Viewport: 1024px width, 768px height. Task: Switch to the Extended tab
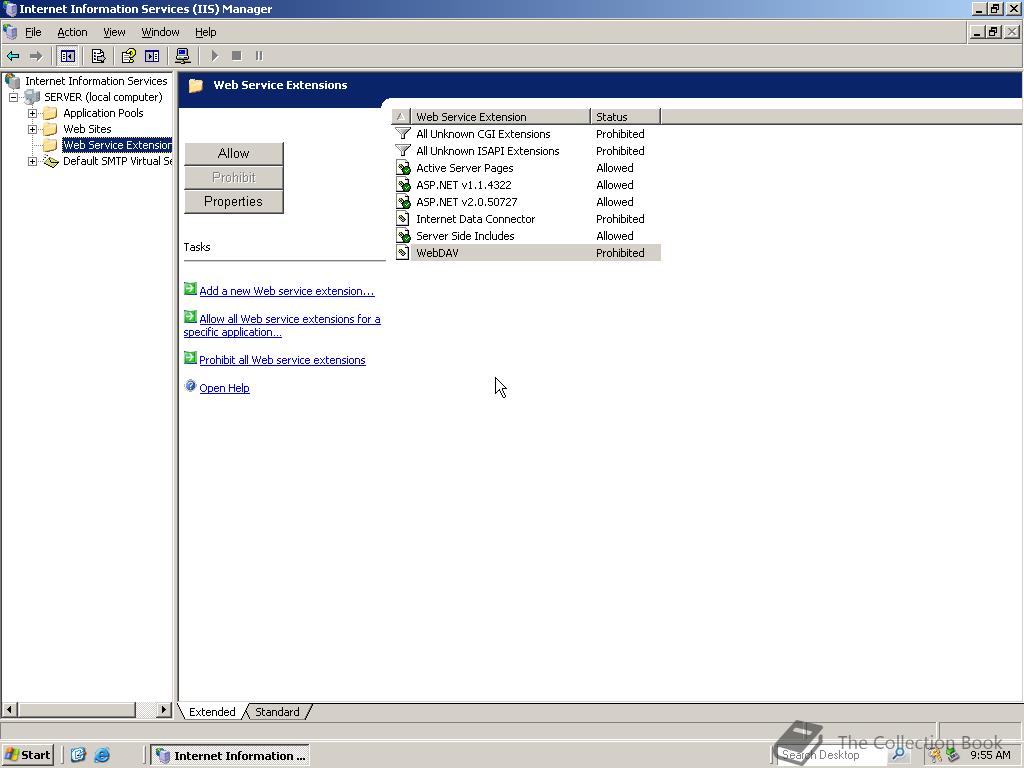212,712
